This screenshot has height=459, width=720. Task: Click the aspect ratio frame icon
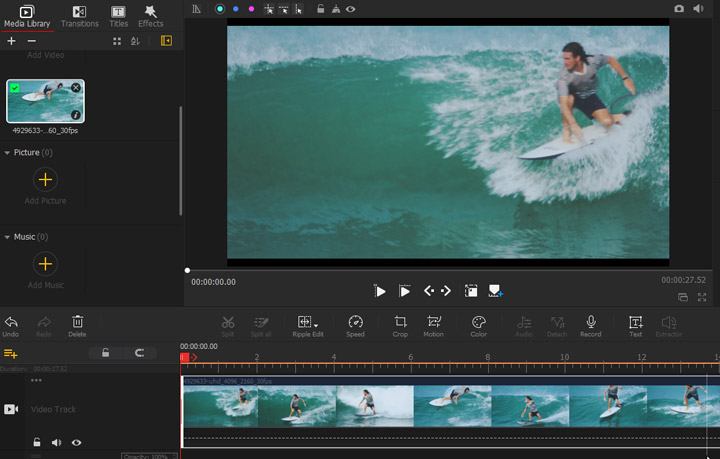[x=471, y=291]
